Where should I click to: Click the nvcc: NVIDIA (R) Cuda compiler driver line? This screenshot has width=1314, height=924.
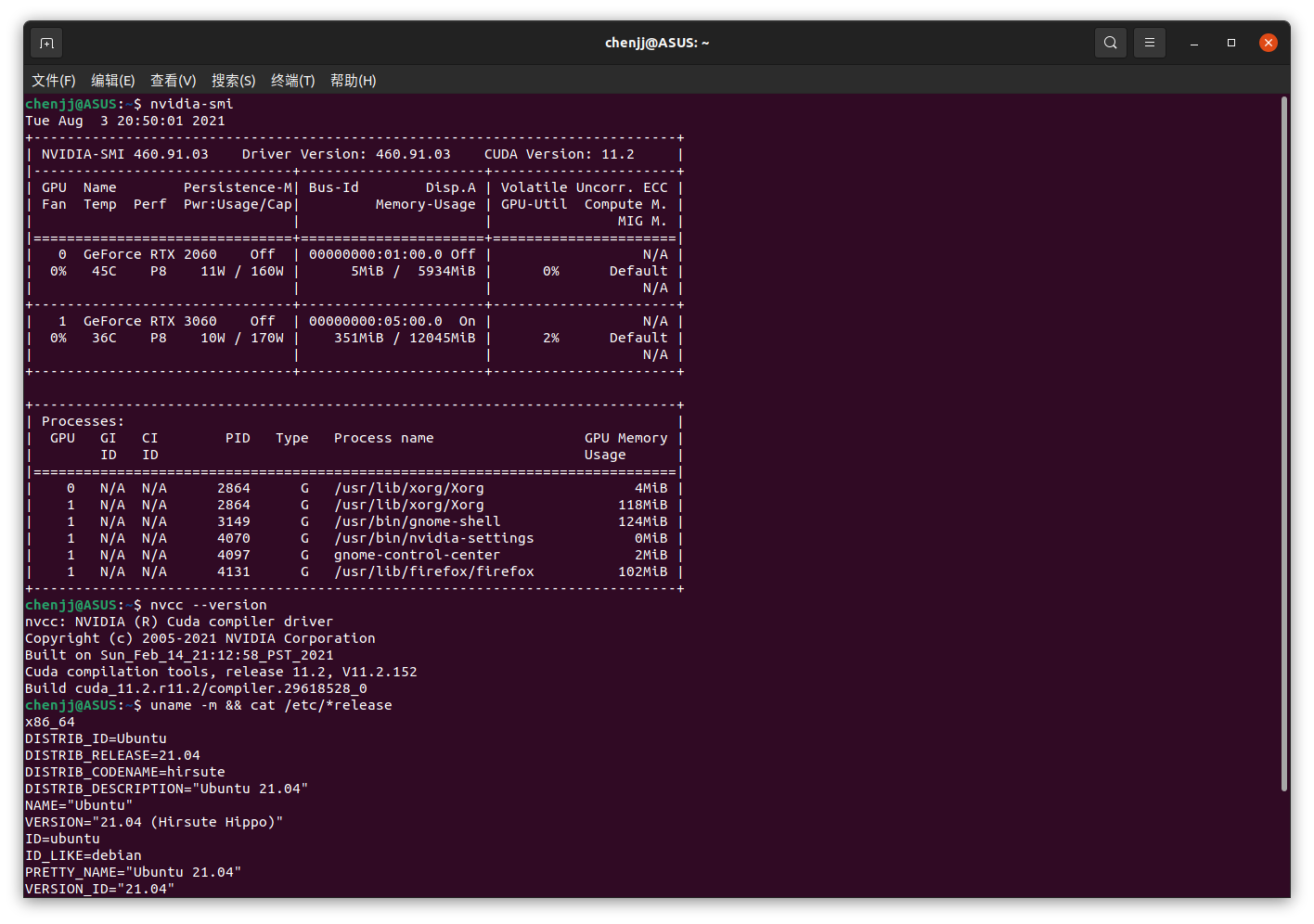point(179,622)
